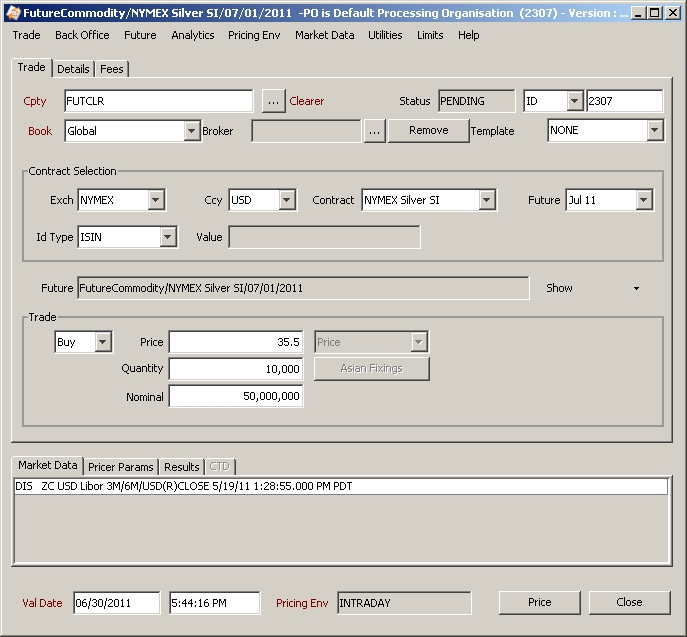Click the Cpty input field FUTCLR

coord(159,101)
